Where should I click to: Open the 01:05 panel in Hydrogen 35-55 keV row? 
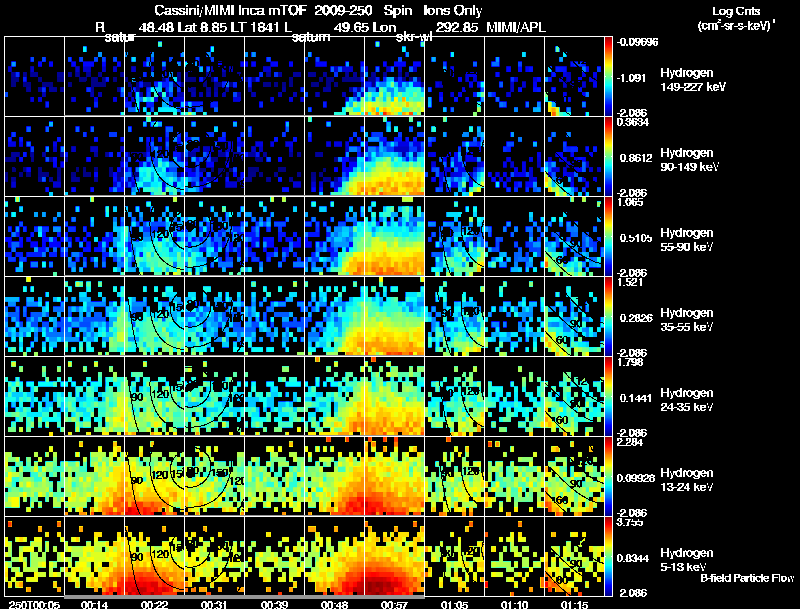point(455,316)
